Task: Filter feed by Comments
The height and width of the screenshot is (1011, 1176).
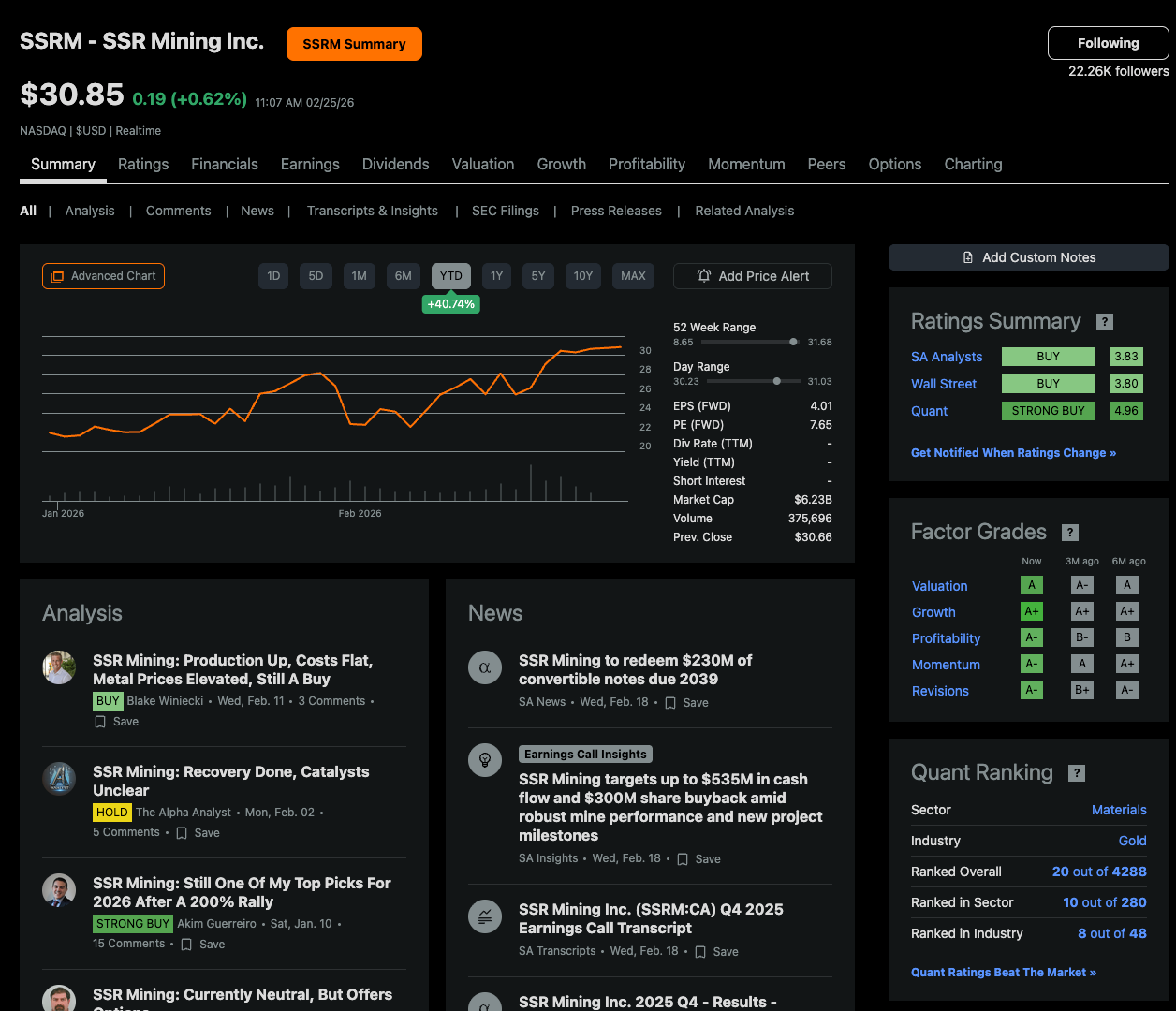Action: (x=179, y=211)
